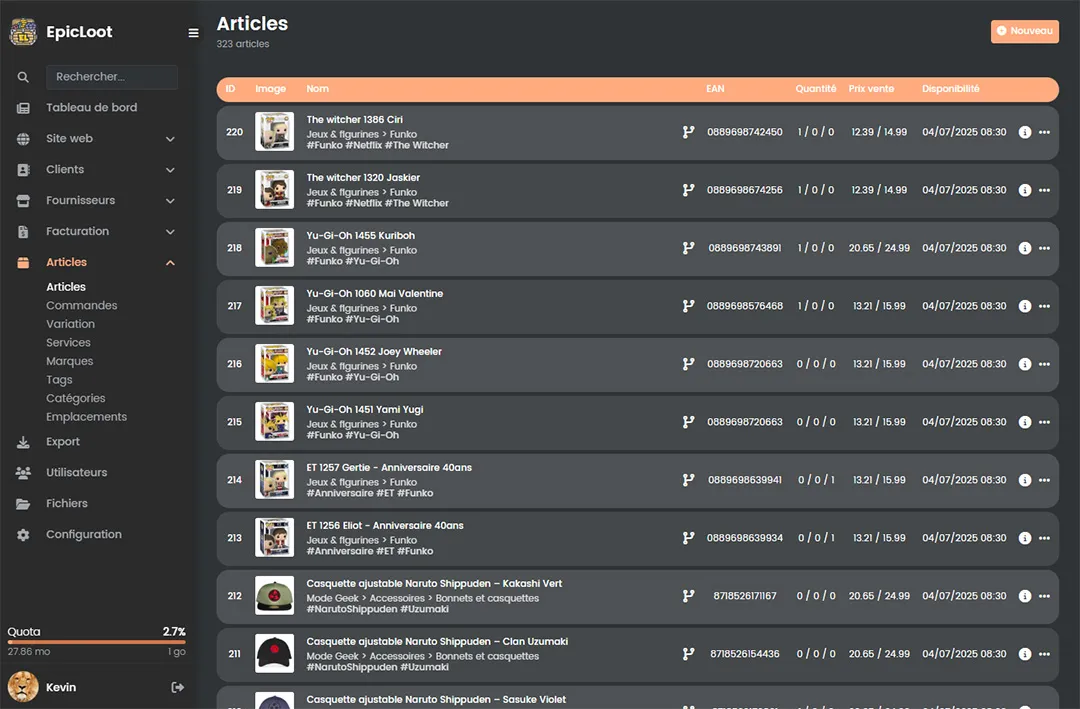The width and height of the screenshot is (1080, 709).
Task: Click the Tableau de bord icon
Action: click(x=23, y=108)
